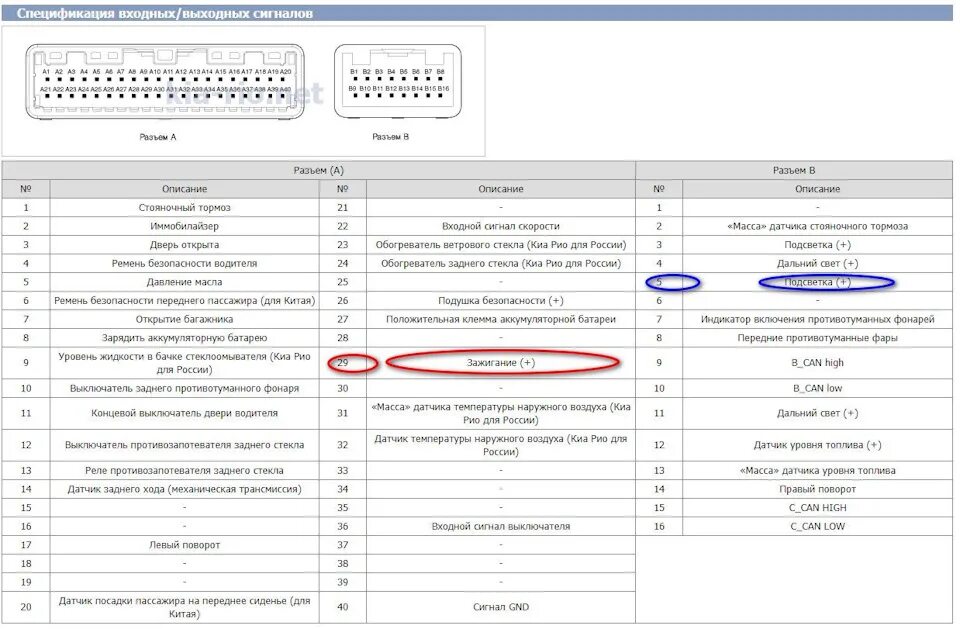The width and height of the screenshot is (960, 629).
Task: Click '«Масса» датчика температуры наружного воздуха' cell
Action: click(501, 413)
